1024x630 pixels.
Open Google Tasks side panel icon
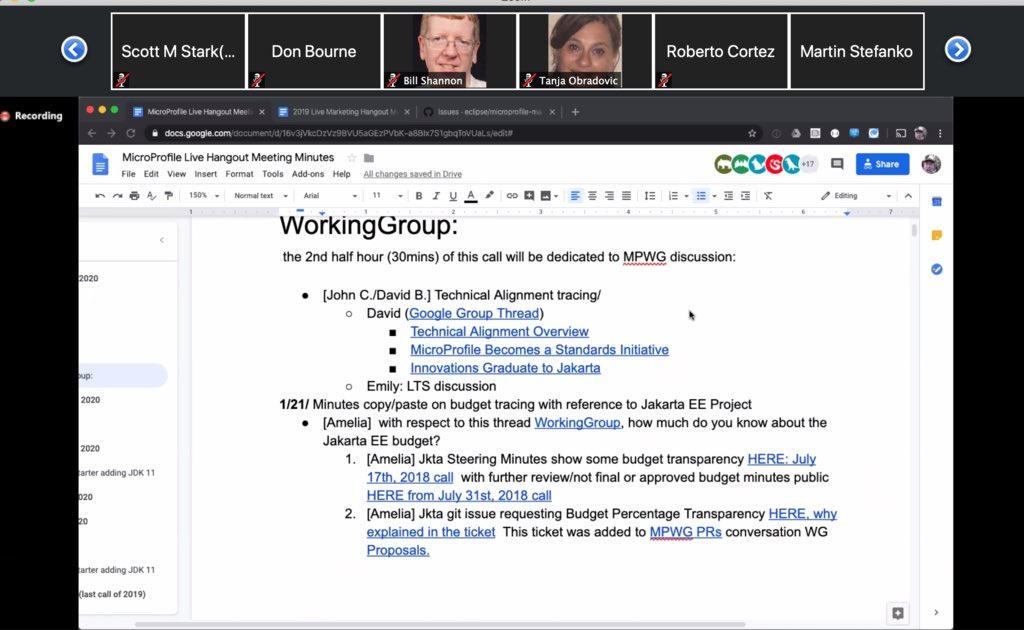point(936,269)
